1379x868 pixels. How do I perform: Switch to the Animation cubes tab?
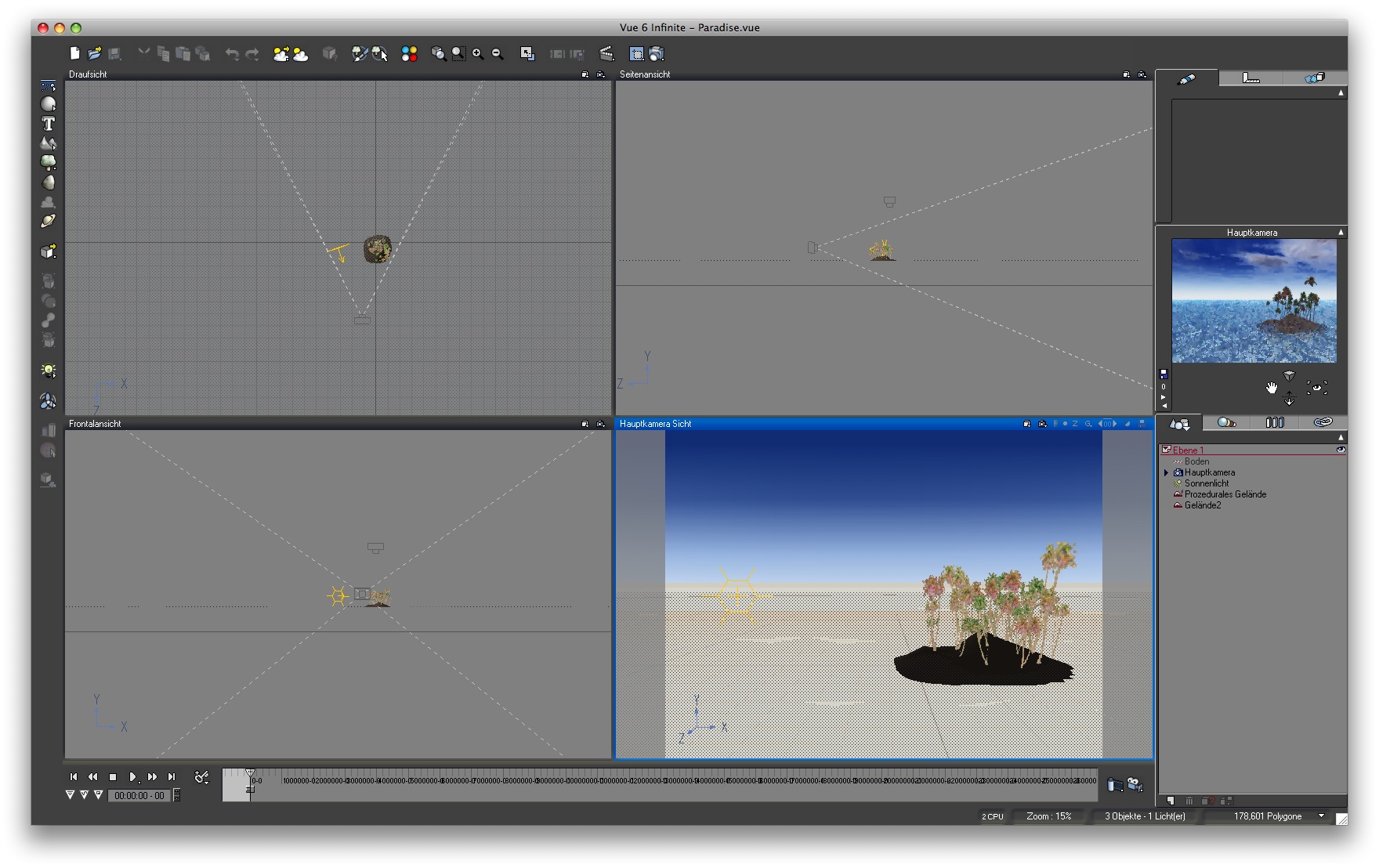(1315, 78)
